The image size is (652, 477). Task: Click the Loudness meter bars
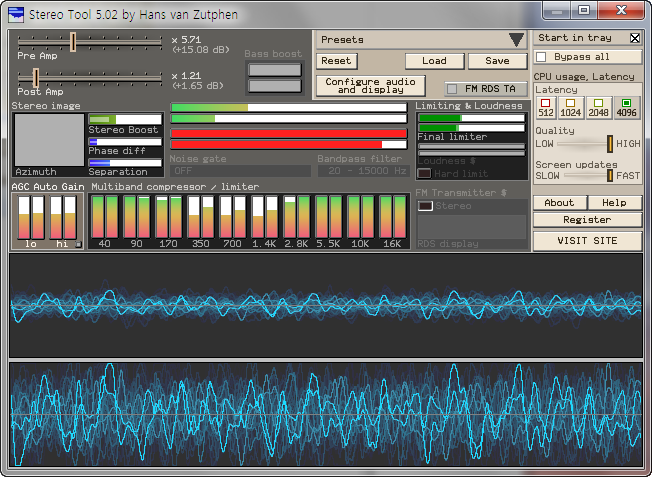(472, 150)
